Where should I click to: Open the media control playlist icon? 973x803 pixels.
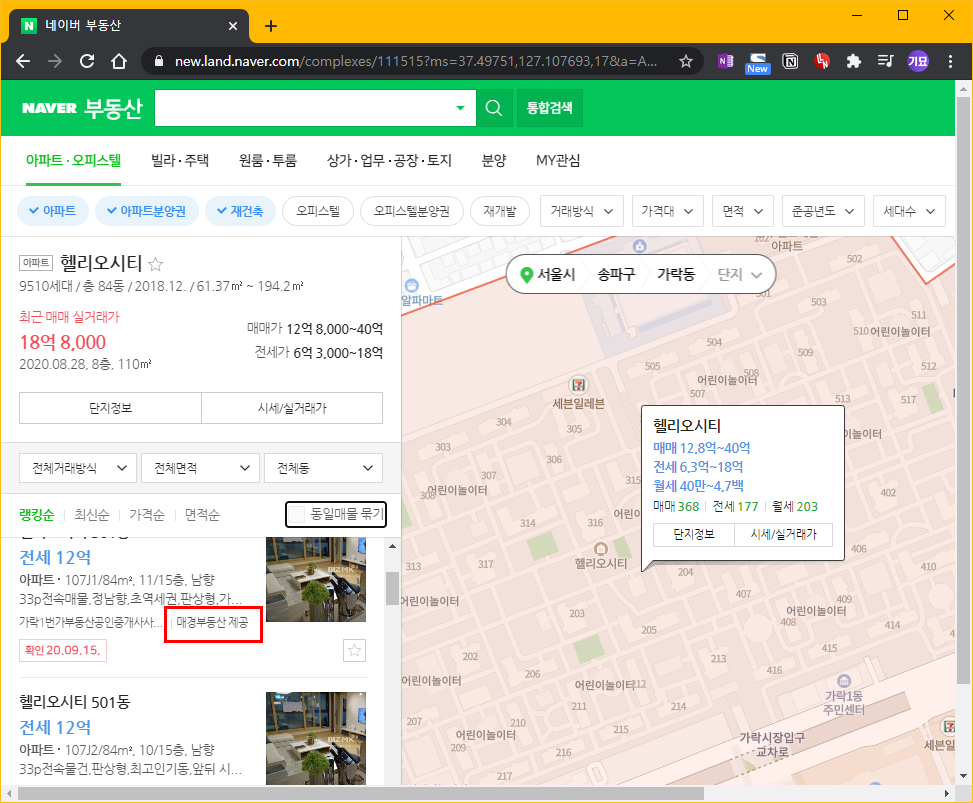tap(886, 61)
